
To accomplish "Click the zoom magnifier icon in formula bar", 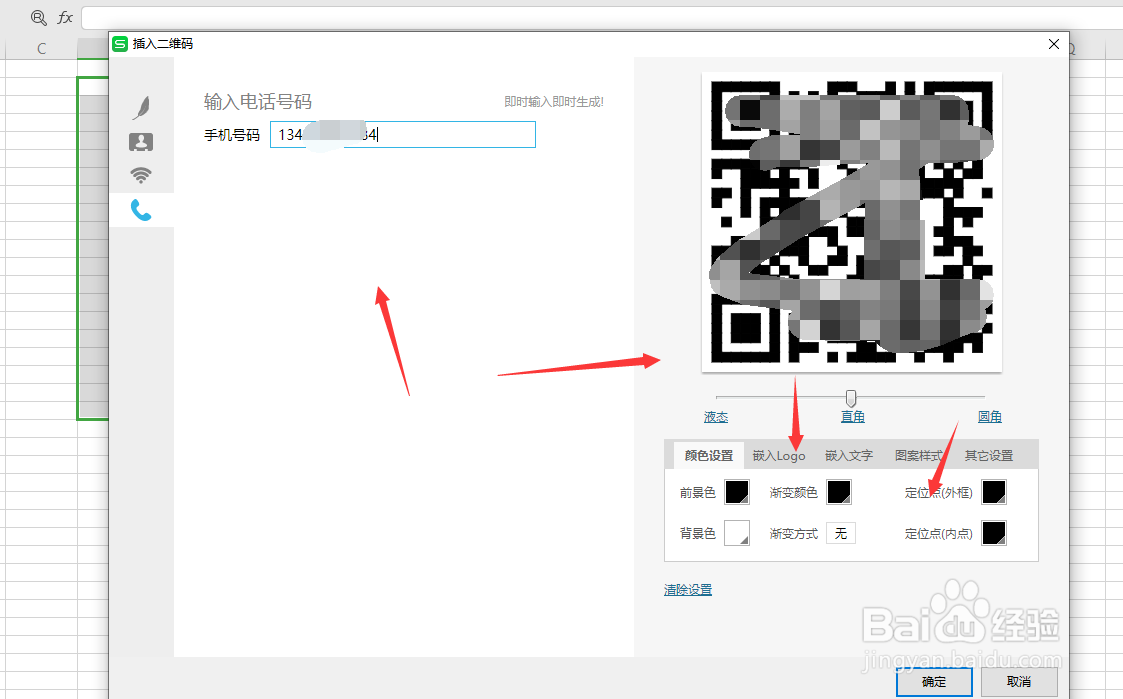I will coord(39,18).
